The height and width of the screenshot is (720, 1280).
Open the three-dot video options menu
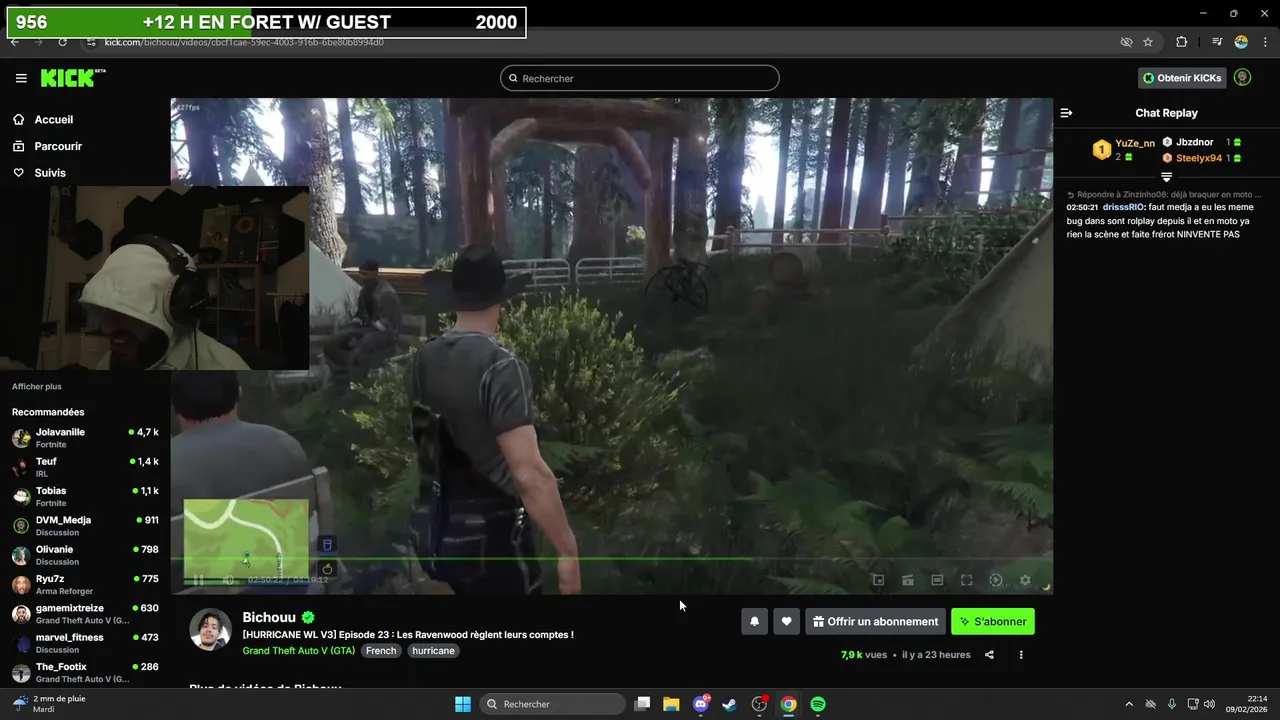click(1021, 655)
